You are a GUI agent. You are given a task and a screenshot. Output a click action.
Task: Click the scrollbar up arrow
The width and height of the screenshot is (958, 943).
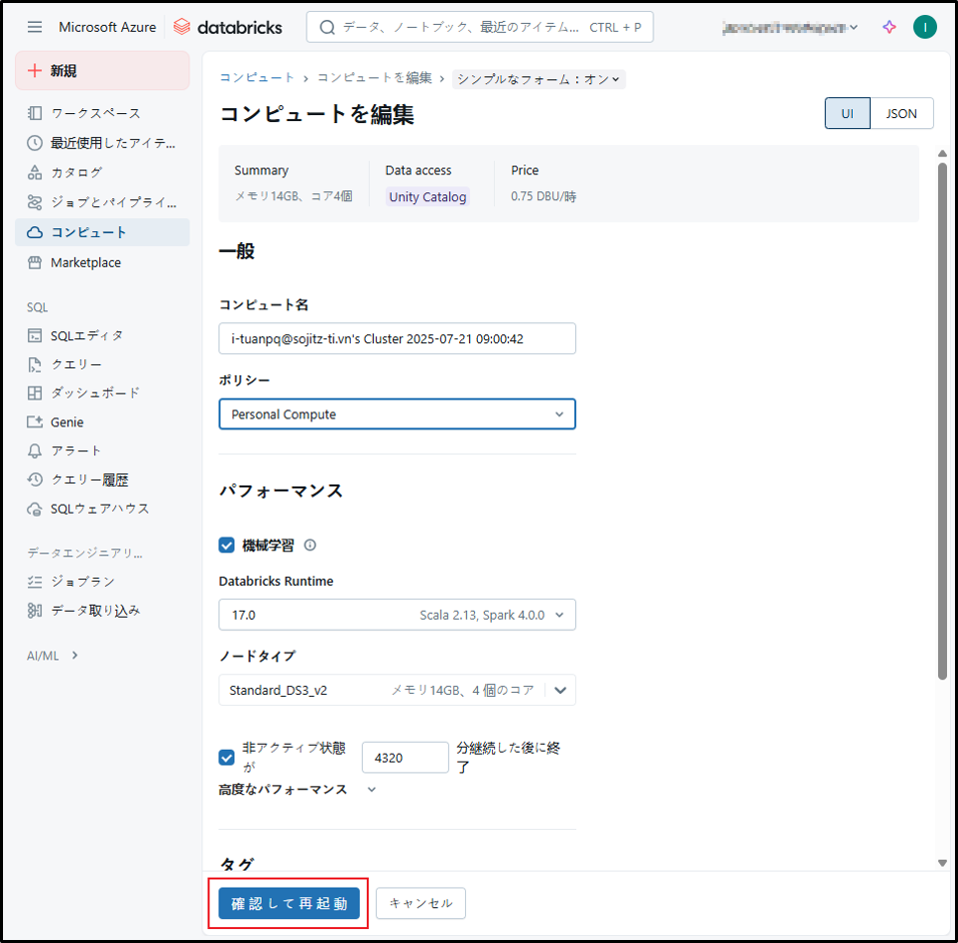point(942,153)
